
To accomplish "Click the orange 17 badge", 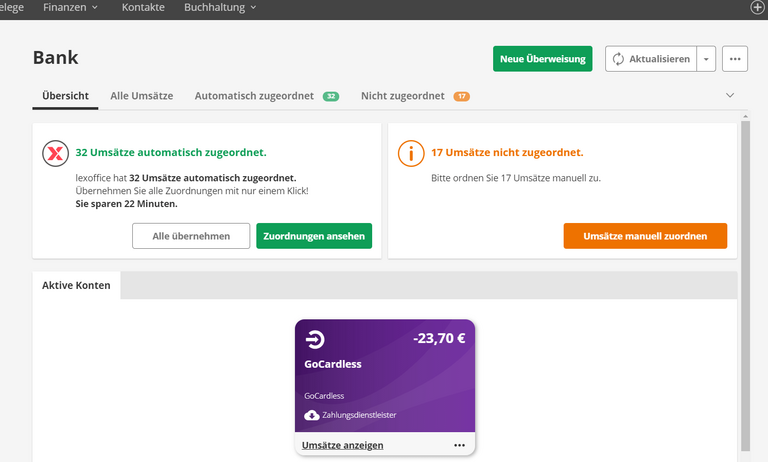I will coord(461,96).
